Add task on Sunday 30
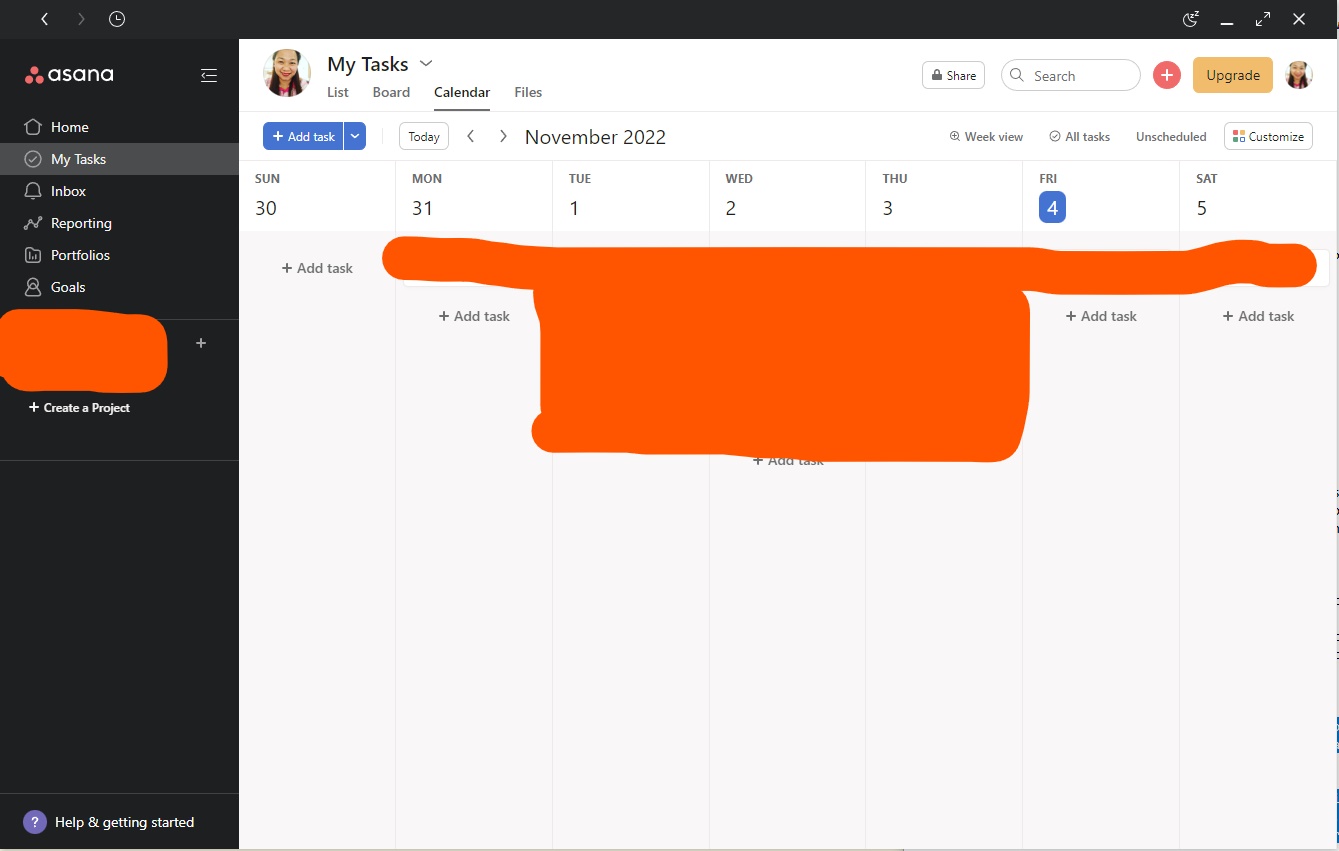The image size is (1339, 851). (x=317, y=268)
